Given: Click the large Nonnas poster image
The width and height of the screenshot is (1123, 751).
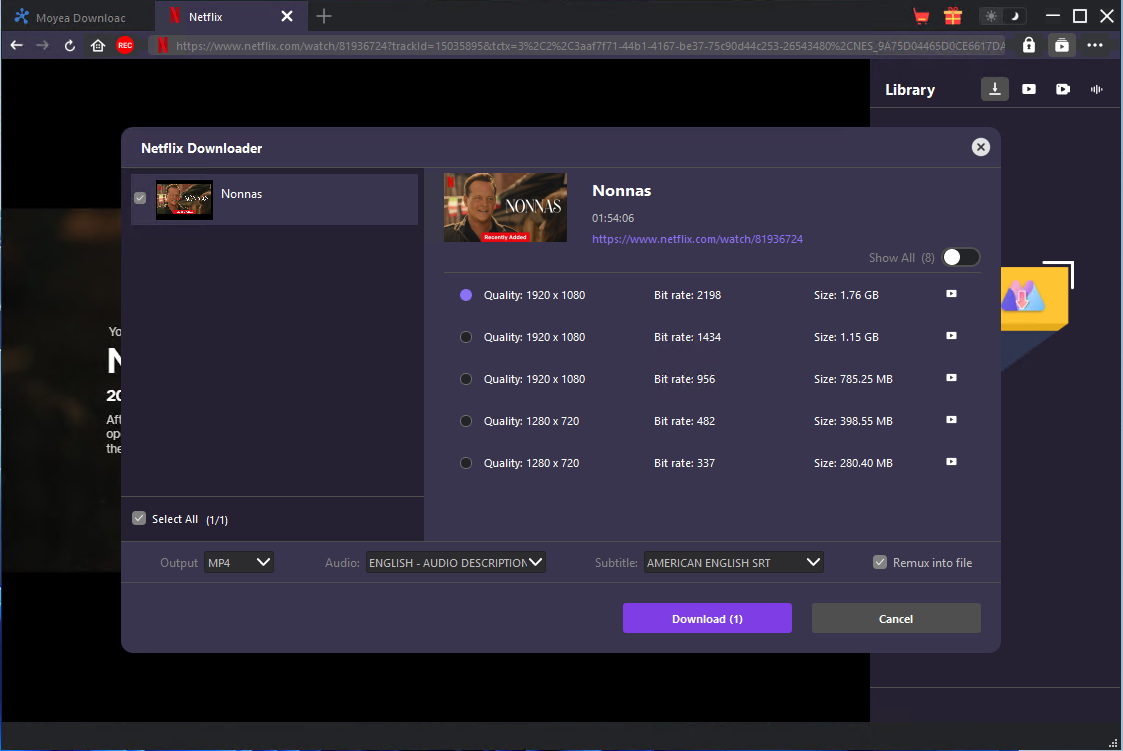Looking at the screenshot, I should tap(505, 208).
